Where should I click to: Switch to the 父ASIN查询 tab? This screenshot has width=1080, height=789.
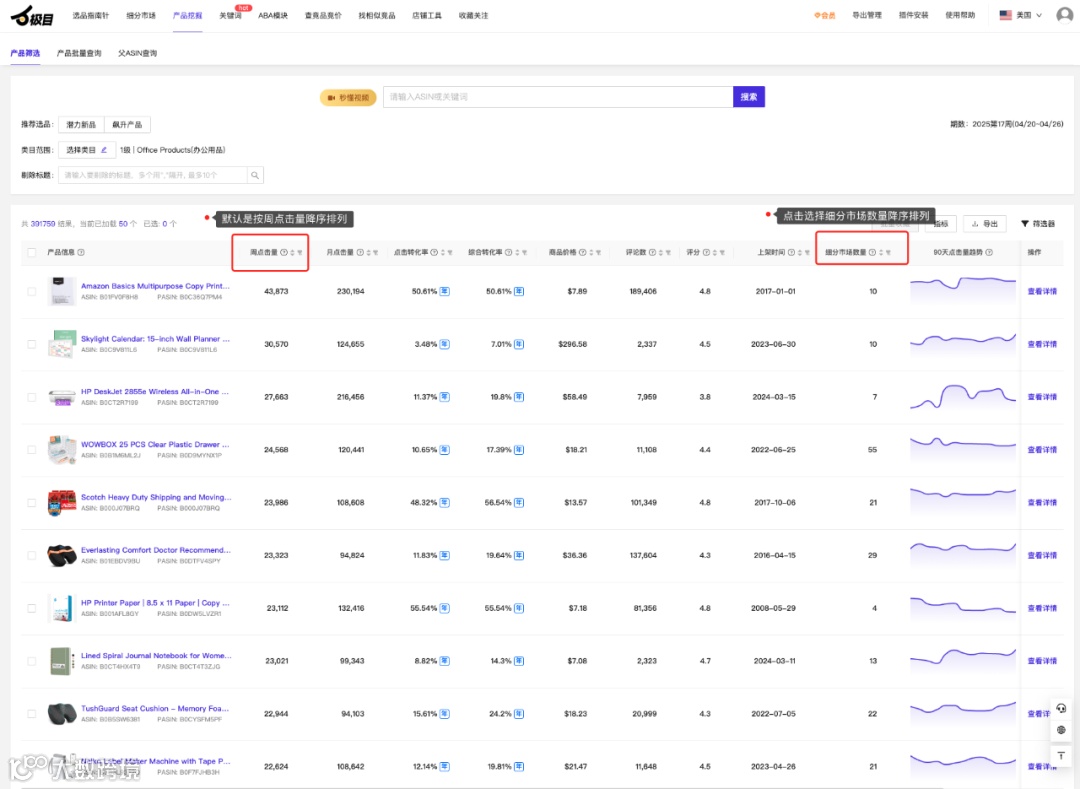tap(138, 53)
